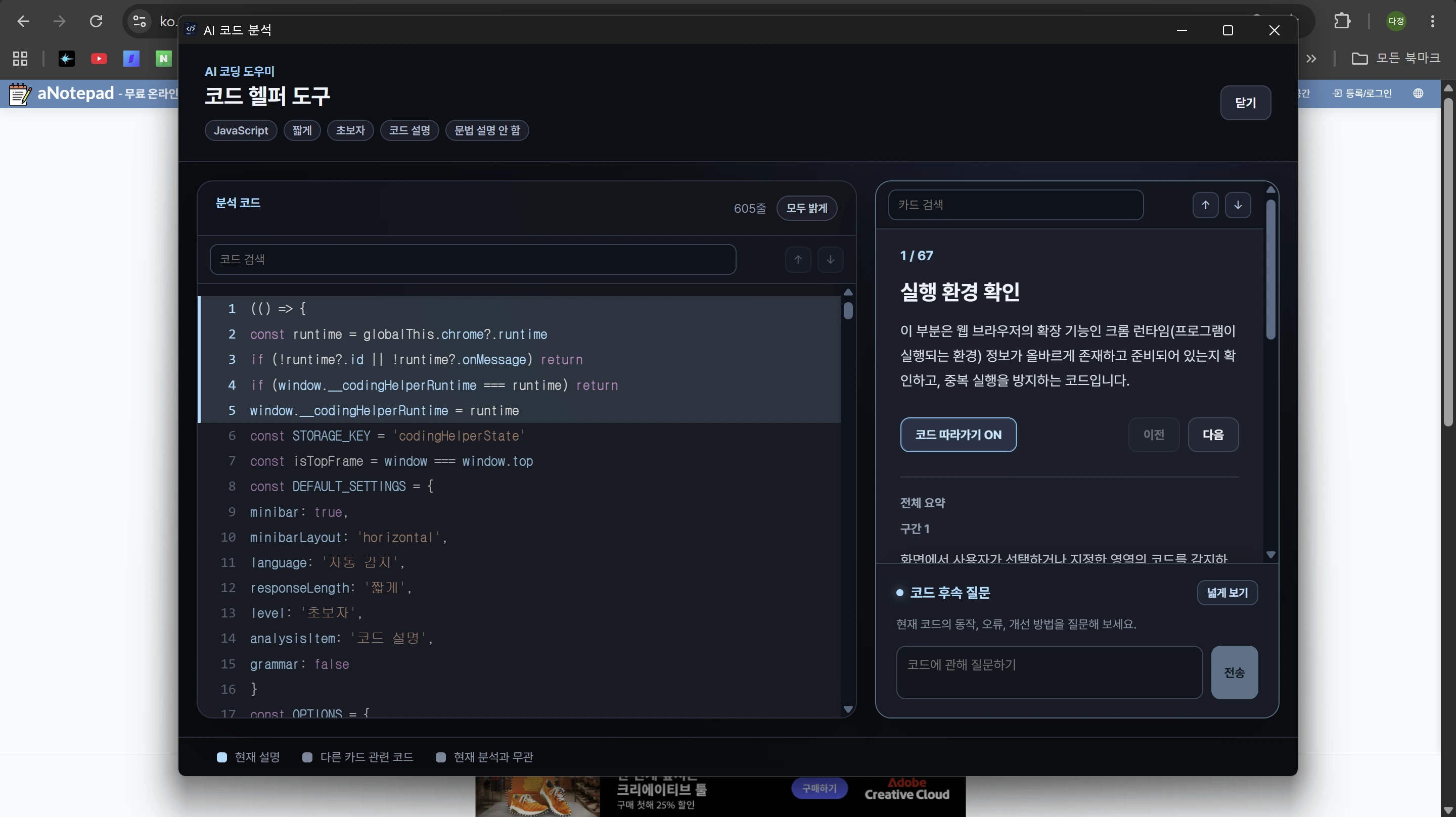Jump to previous code search result arrow
The image size is (1456, 817).
pyautogui.click(x=798, y=259)
